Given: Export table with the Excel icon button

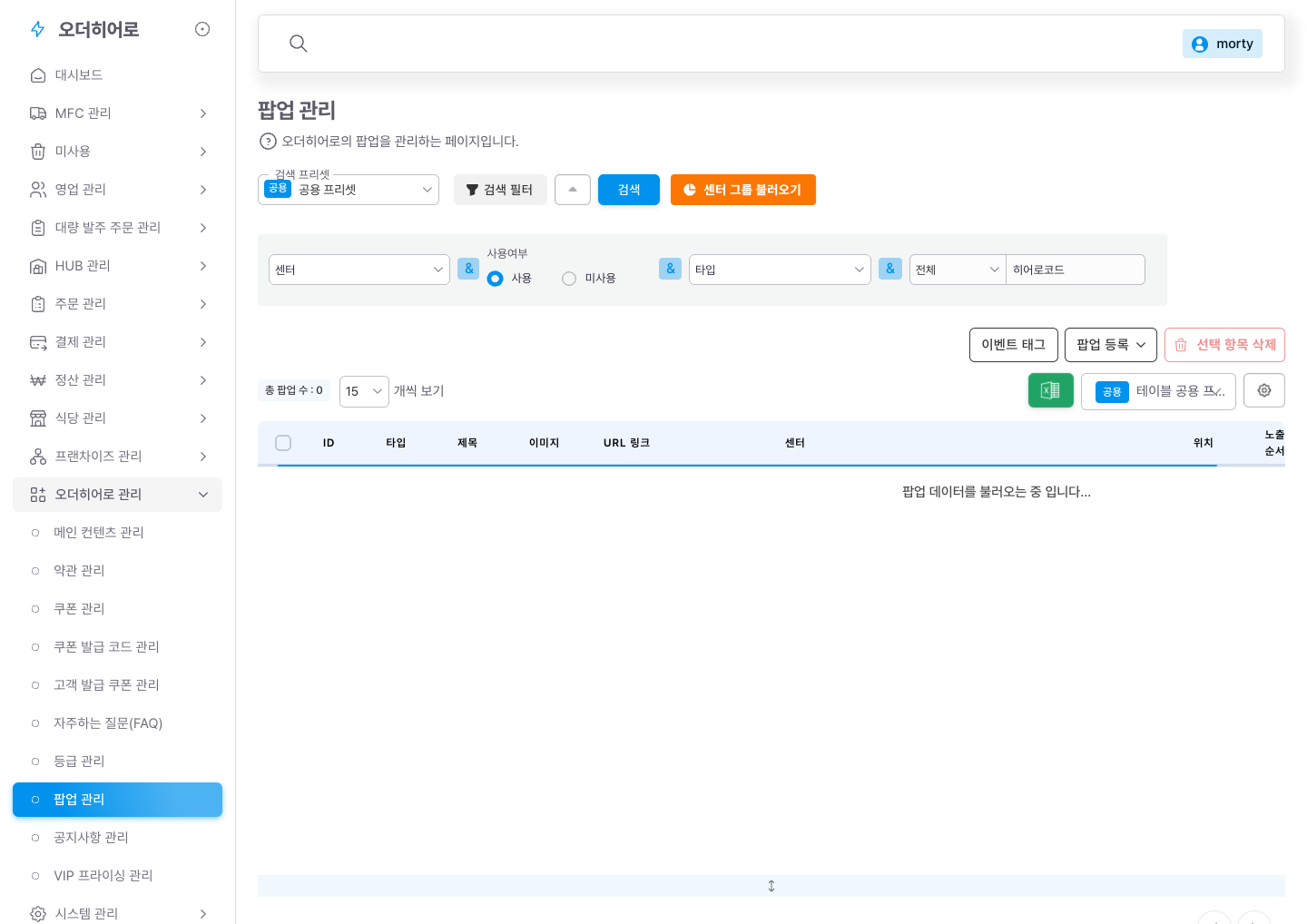Looking at the screenshot, I should coord(1051,390).
